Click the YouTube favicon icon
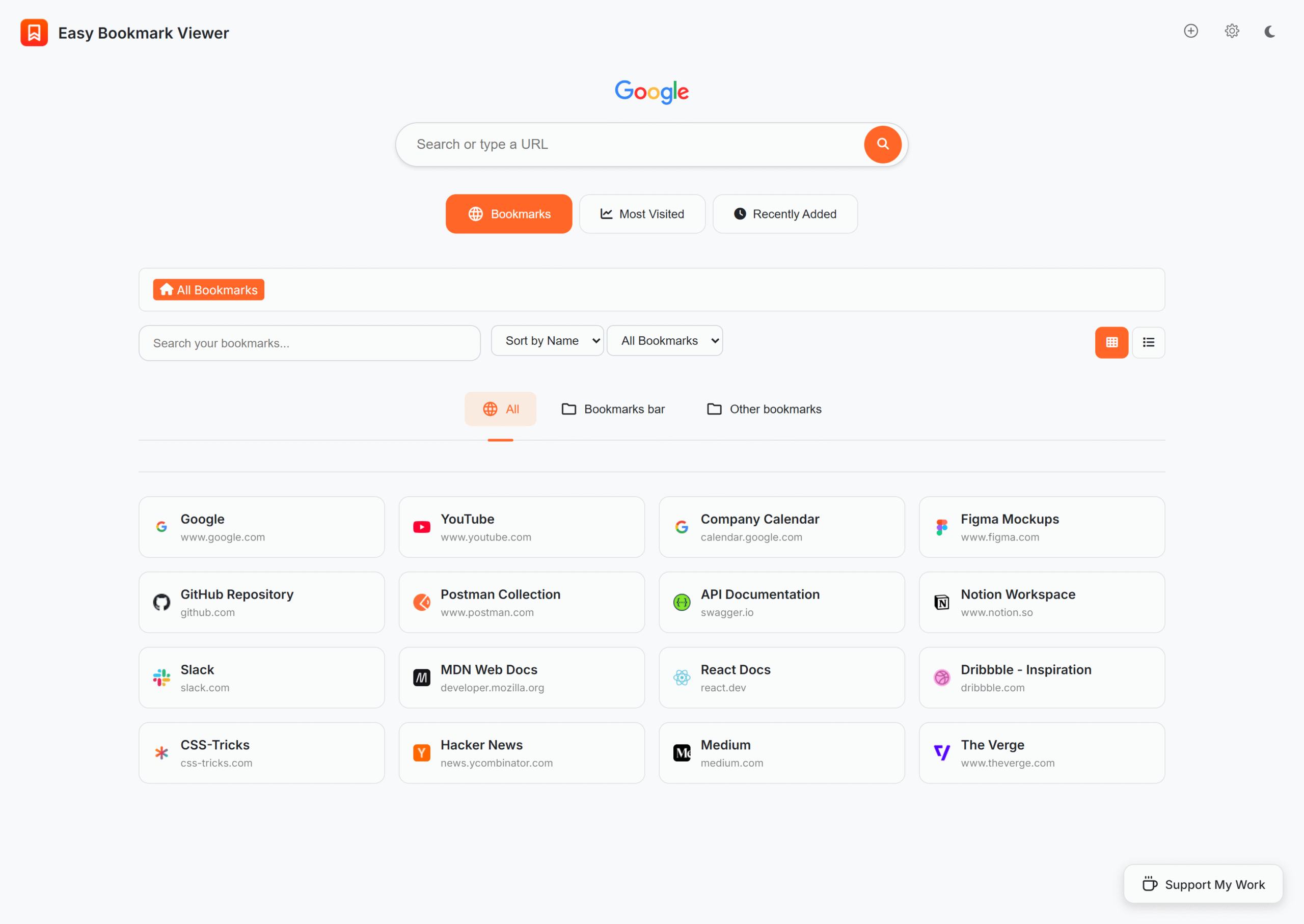 coord(422,527)
